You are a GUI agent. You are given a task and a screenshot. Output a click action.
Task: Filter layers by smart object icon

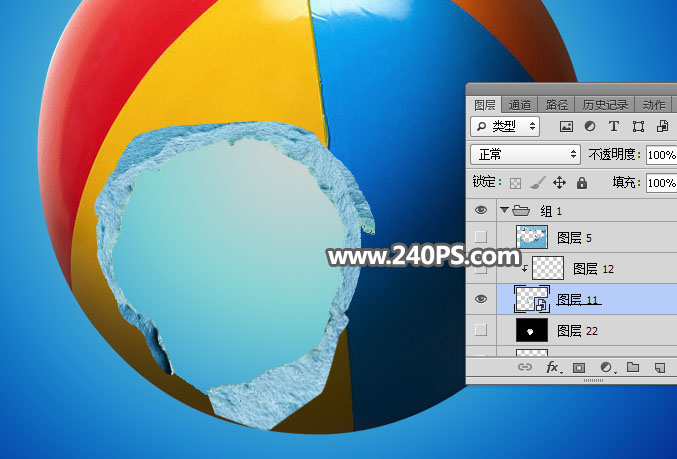[x=662, y=126]
